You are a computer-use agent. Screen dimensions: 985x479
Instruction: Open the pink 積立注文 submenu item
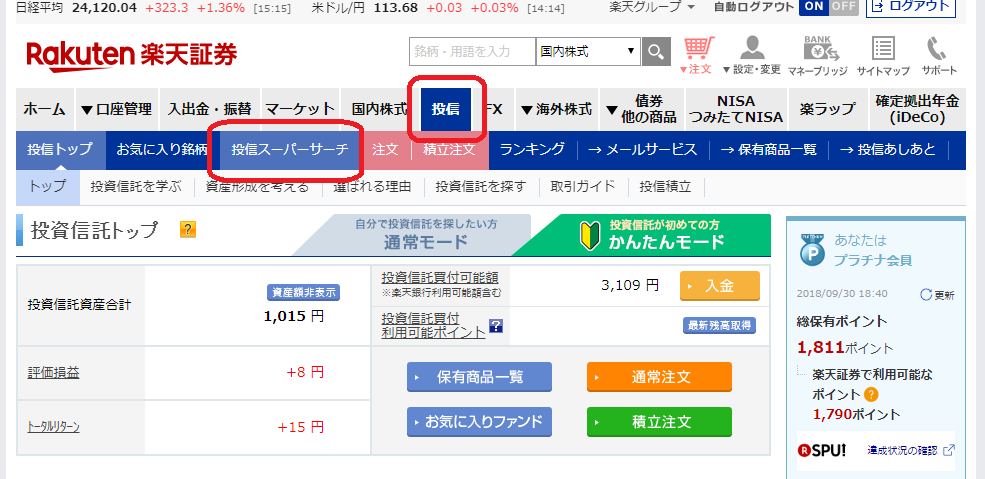click(449, 150)
